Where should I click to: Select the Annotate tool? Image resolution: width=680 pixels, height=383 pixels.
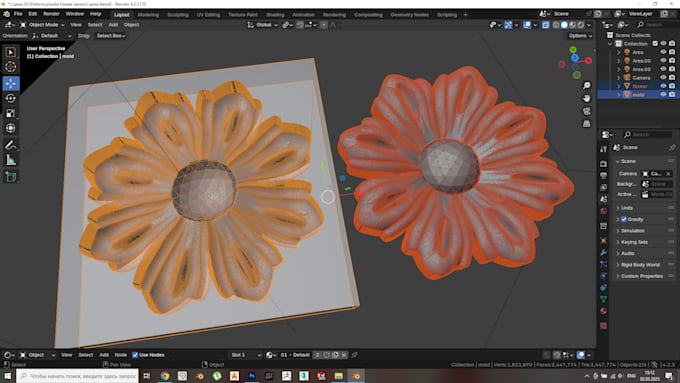[x=11, y=145]
